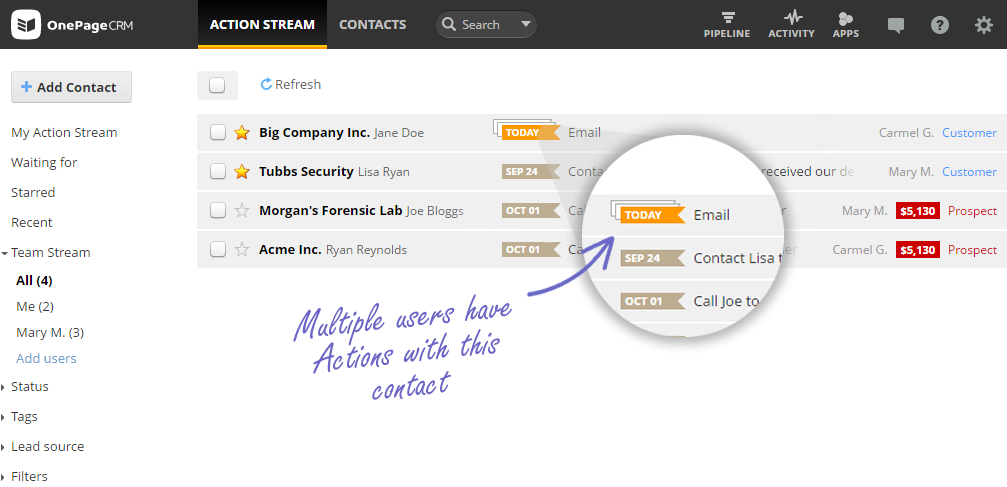Switch to the Contacts tab
The height and width of the screenshot is (487, 1007).
(x=372, y=24)
